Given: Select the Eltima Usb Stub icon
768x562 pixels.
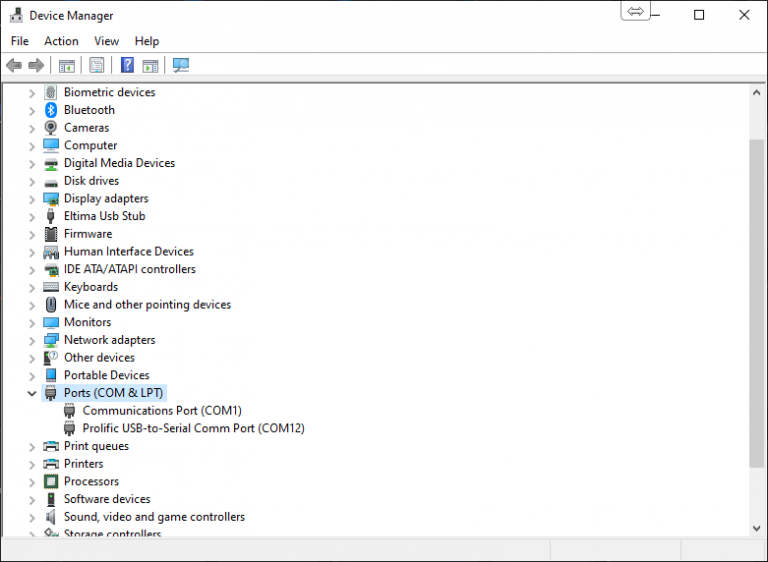Looking at the screenshot, I should 50,216.
